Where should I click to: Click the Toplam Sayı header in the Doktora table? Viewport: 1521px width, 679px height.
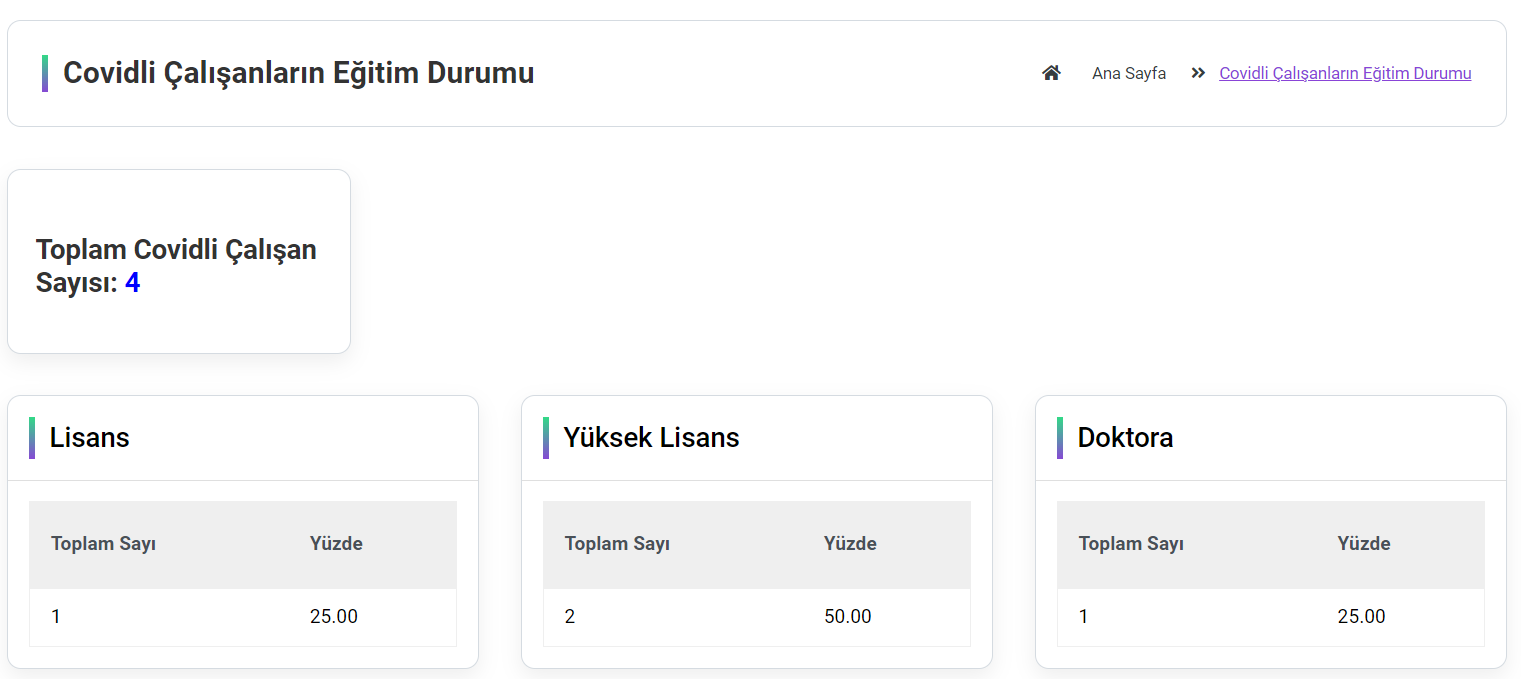(1131, 543)
